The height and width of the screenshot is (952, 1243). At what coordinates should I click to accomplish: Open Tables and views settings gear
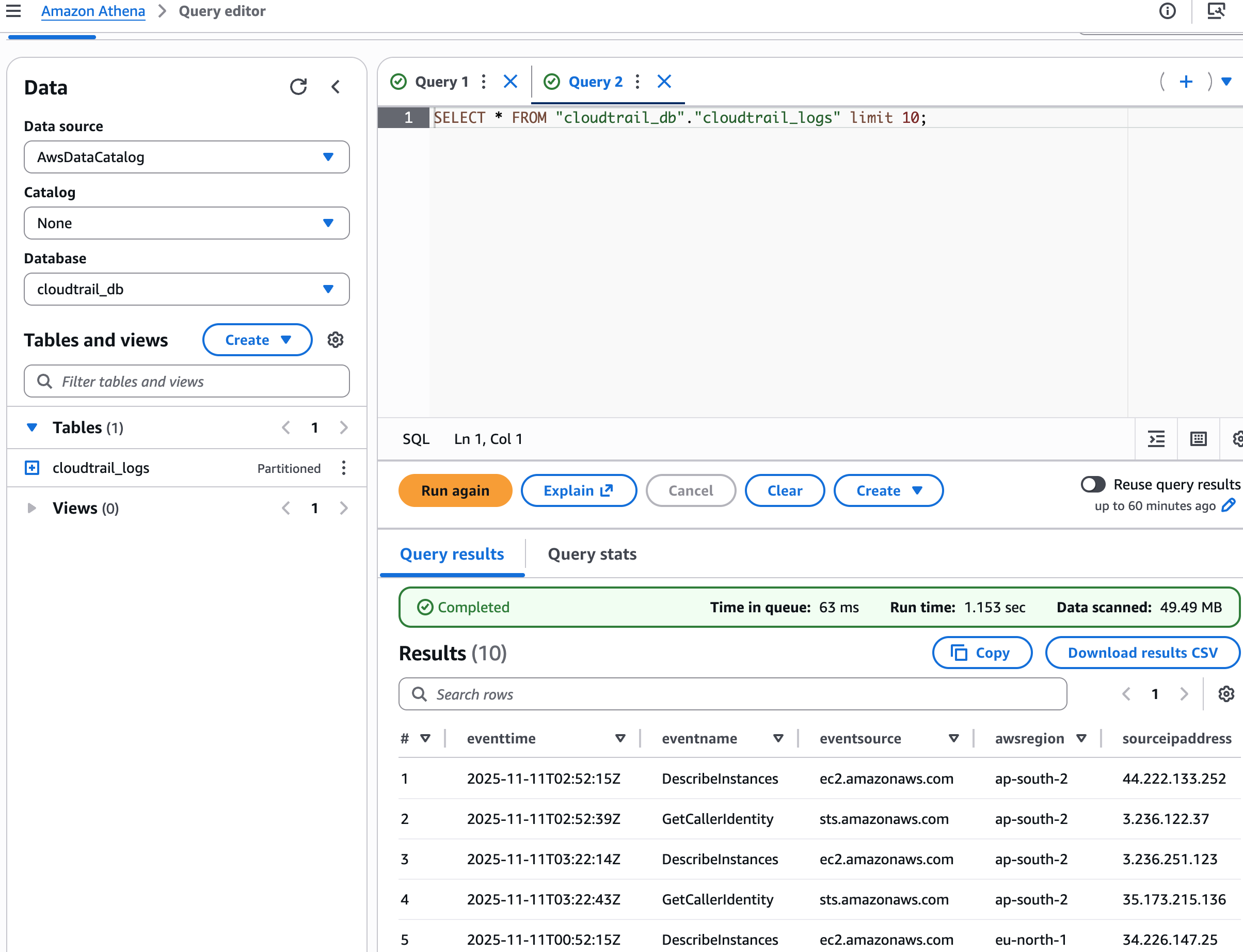336,340
